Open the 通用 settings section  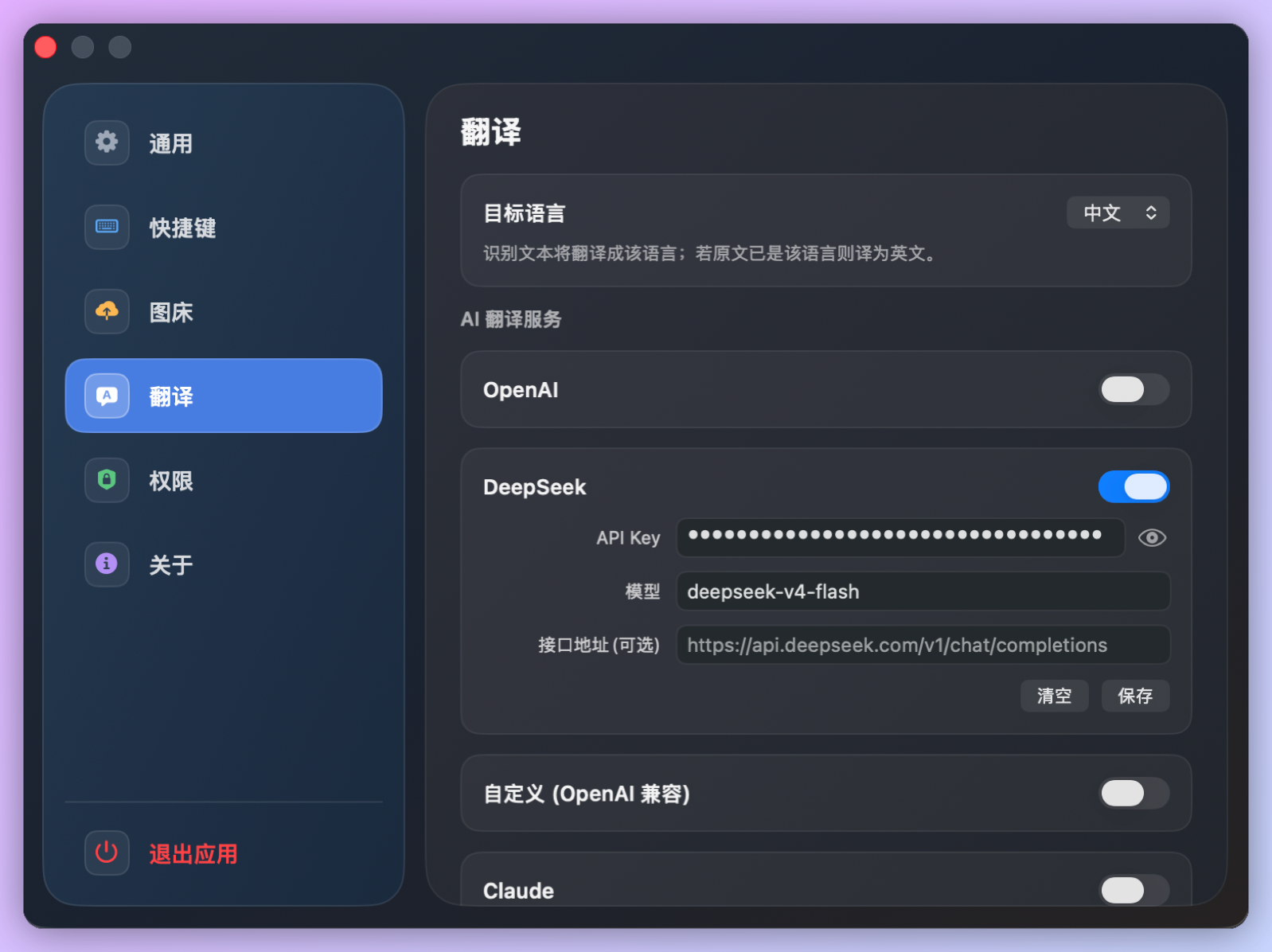coord(224,143)
